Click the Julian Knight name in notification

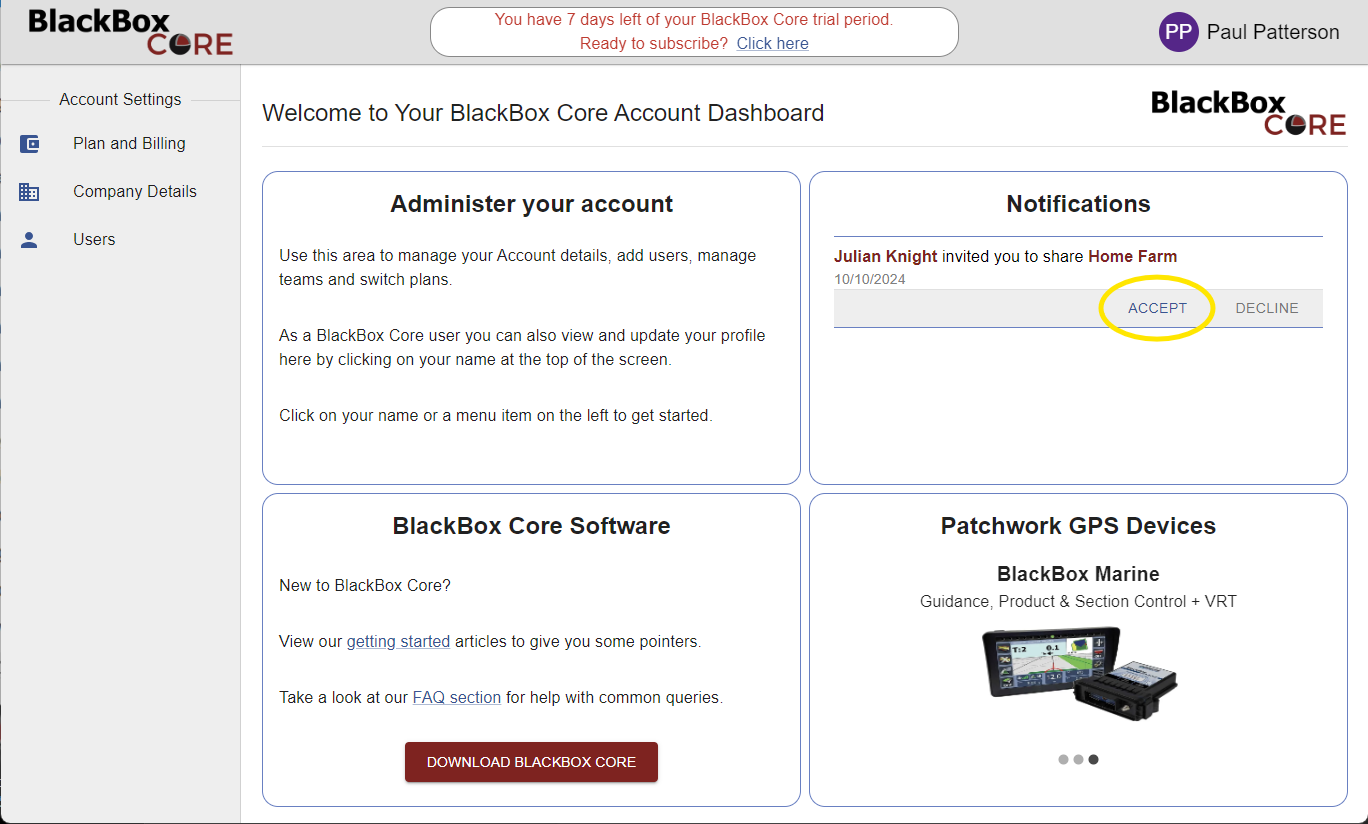(886, 256)
